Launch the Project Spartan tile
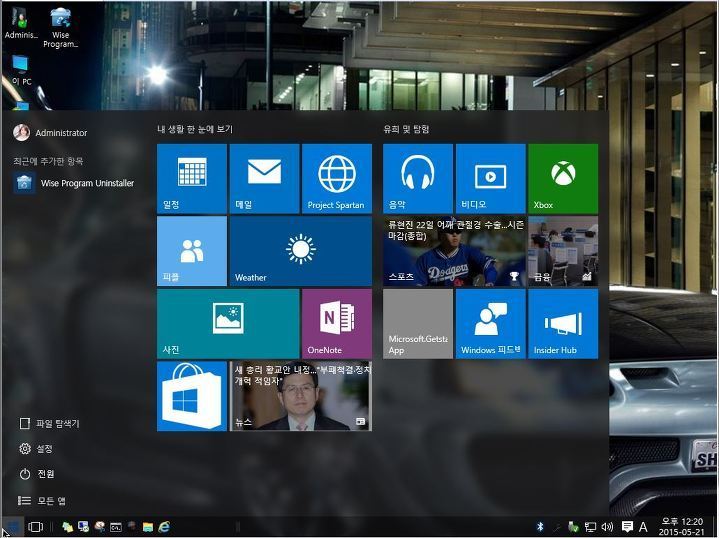The height and width of the screenshot is (538, 719). [337, 178]
